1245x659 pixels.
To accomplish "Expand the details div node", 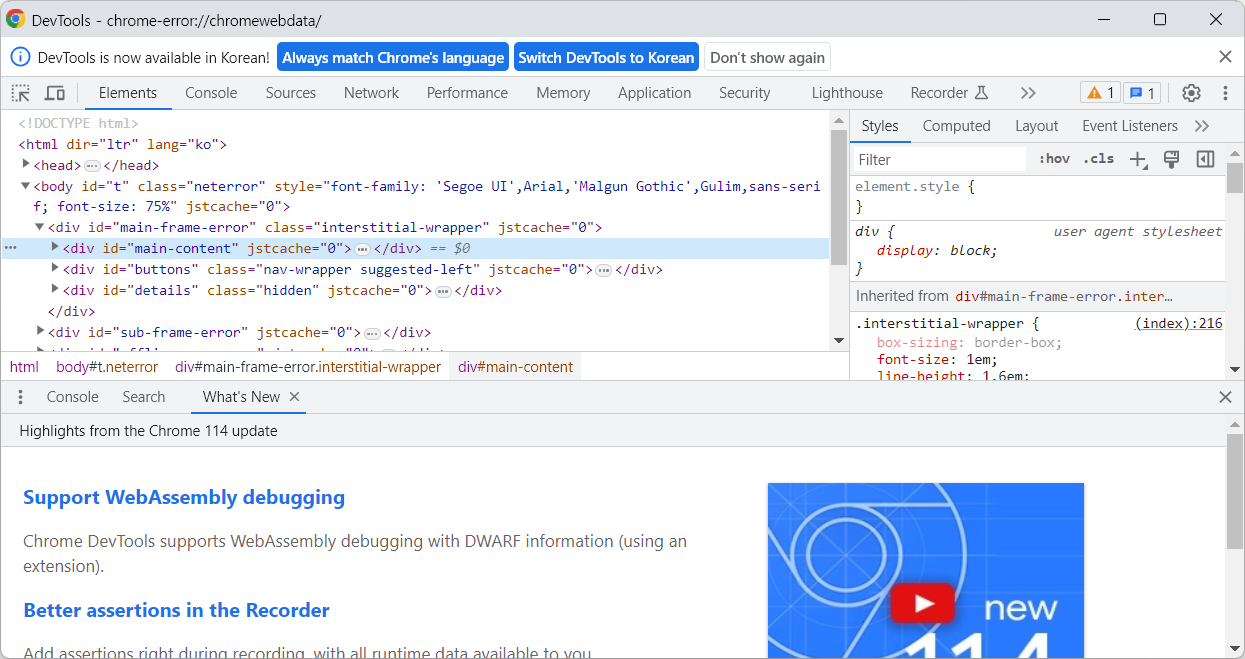I will click(x=56, y=290).
